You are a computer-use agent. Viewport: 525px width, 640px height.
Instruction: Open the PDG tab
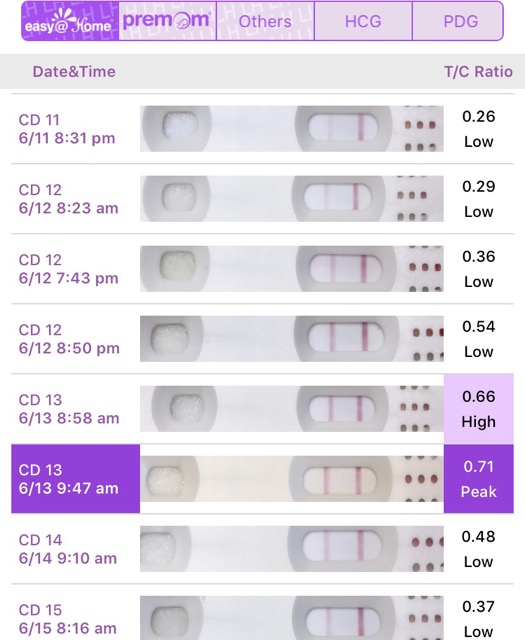[458, 21]
